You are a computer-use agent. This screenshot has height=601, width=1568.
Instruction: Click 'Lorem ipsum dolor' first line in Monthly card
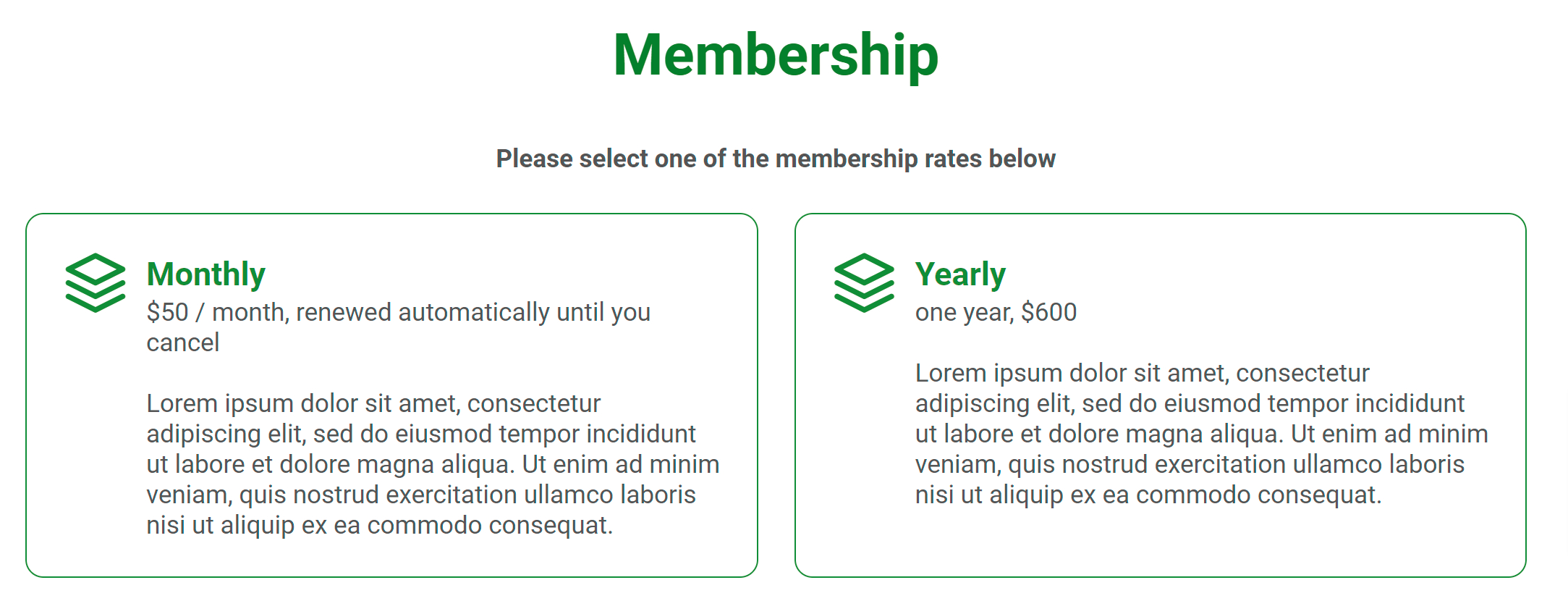point(373,403)
